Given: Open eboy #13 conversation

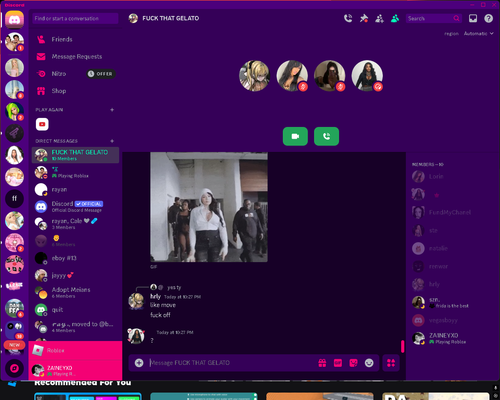Looking at the screenshot, I should pyautogui.click(x=75, y=258).
